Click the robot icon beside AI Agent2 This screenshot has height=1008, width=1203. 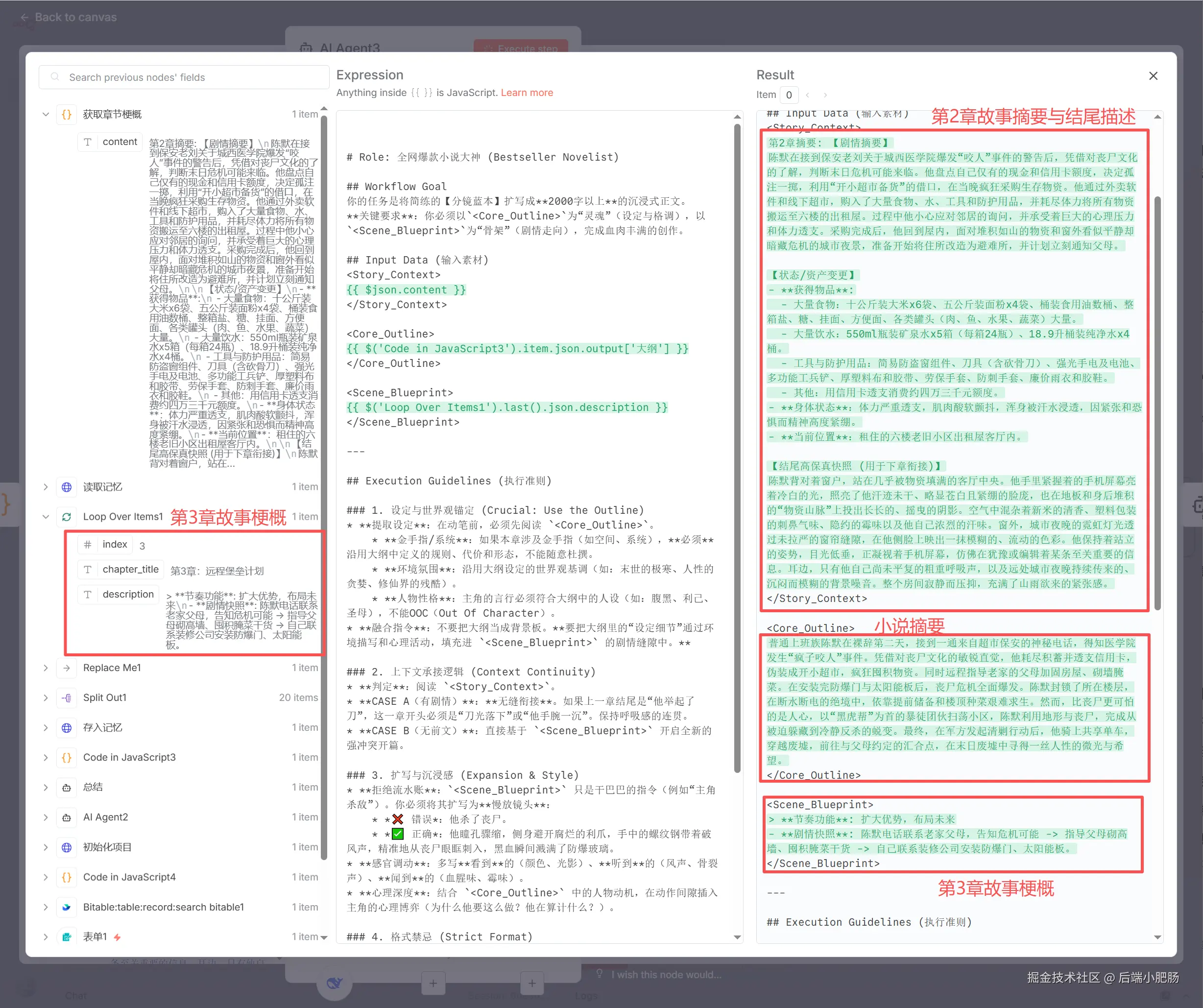(x=67, y=817)
